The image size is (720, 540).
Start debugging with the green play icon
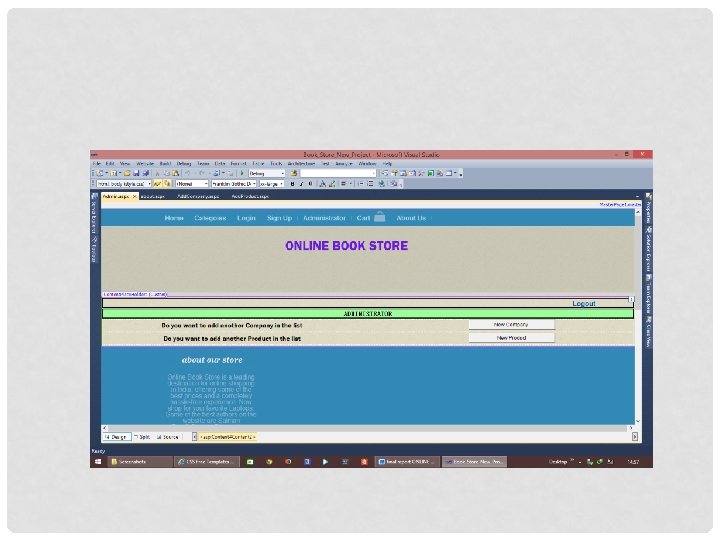[x=242, y=173]
